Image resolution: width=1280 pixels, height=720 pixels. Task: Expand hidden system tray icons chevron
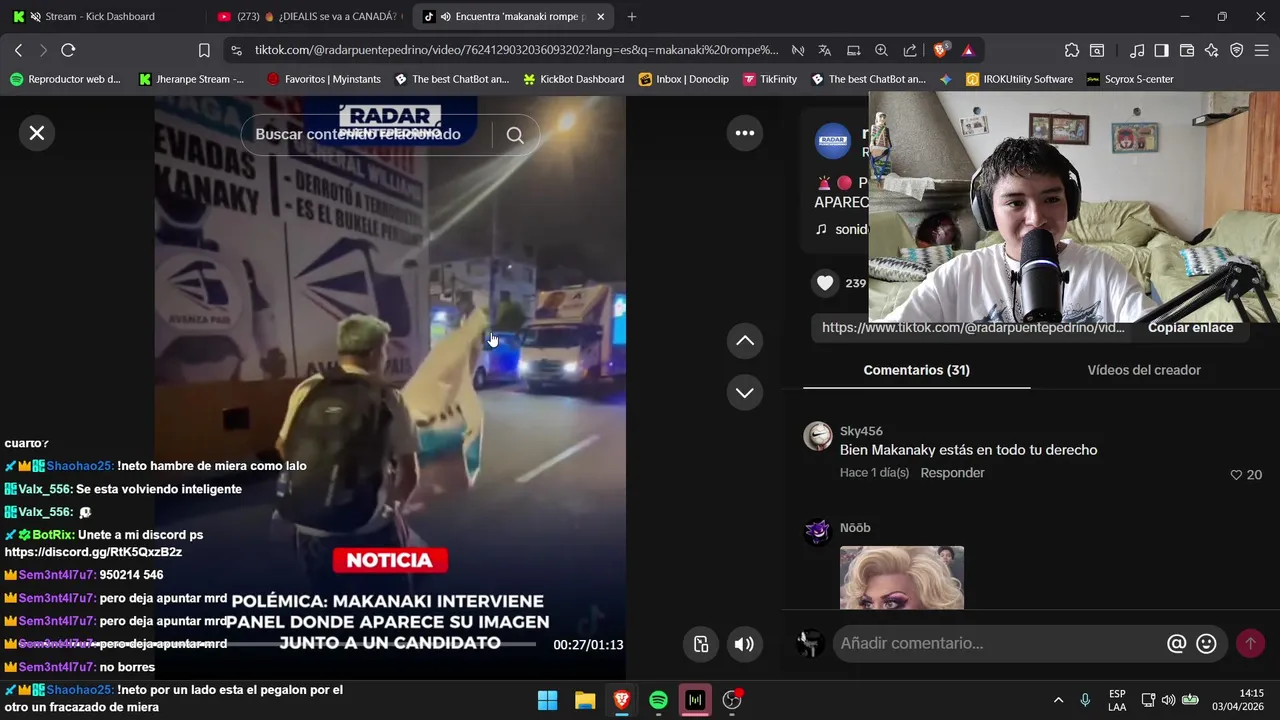1058,700
